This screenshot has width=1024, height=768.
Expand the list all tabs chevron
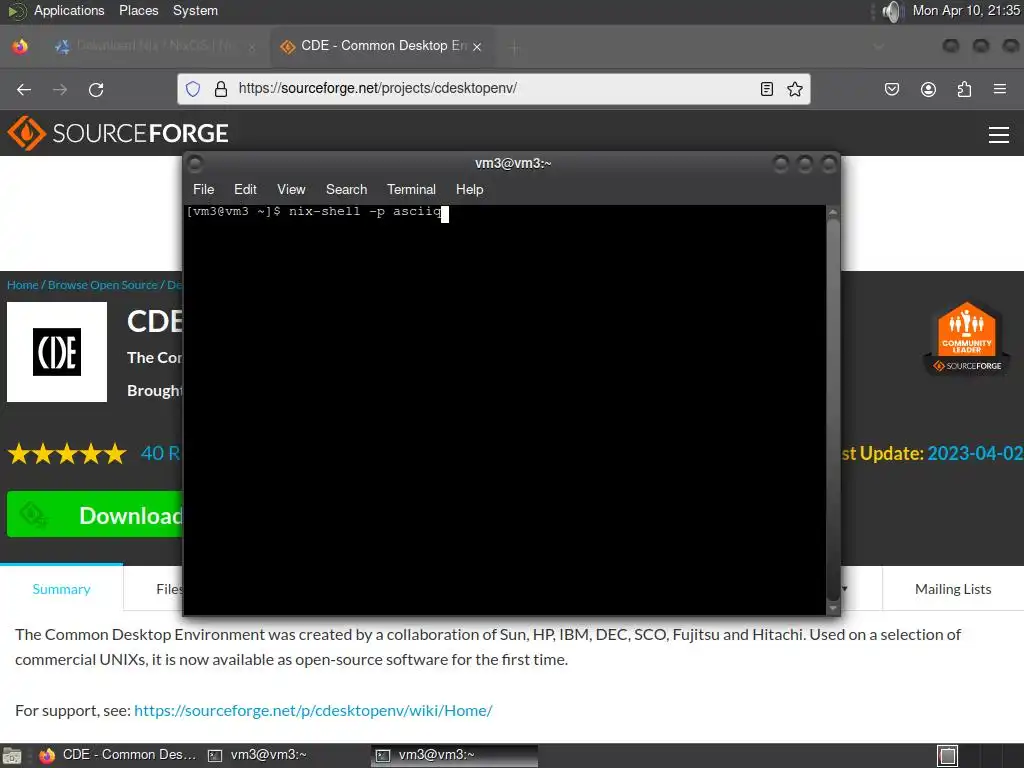click(879, 46)
